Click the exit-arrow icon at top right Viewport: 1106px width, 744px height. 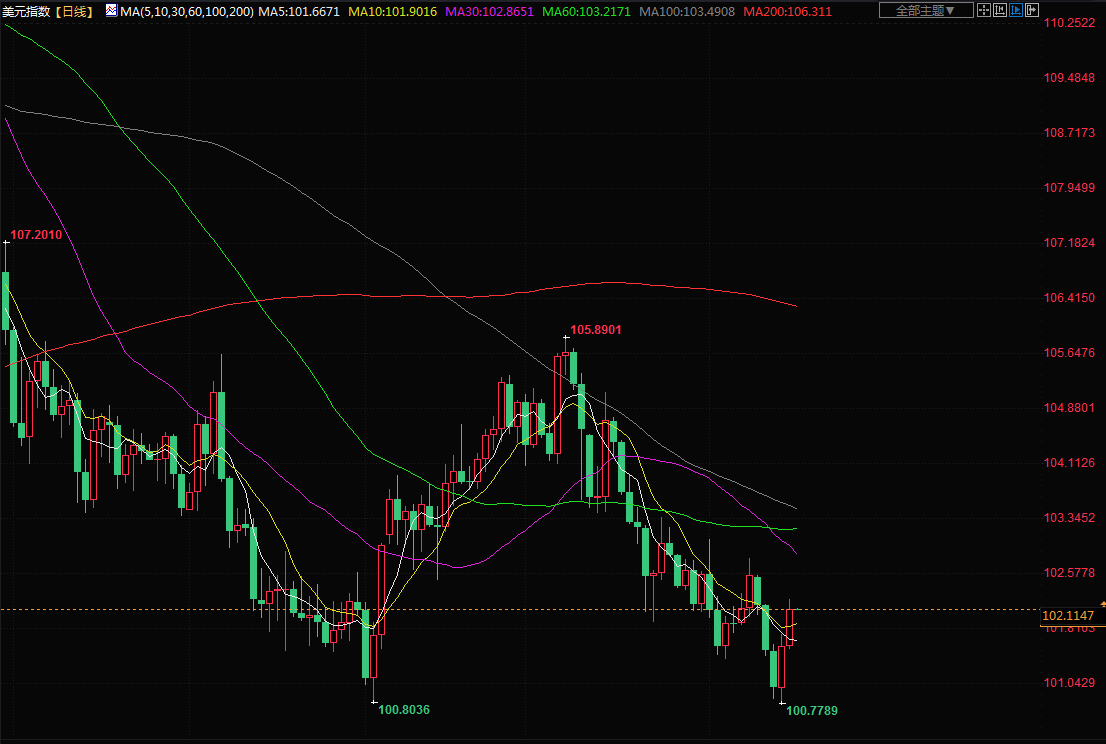(x=1032, y=11)
